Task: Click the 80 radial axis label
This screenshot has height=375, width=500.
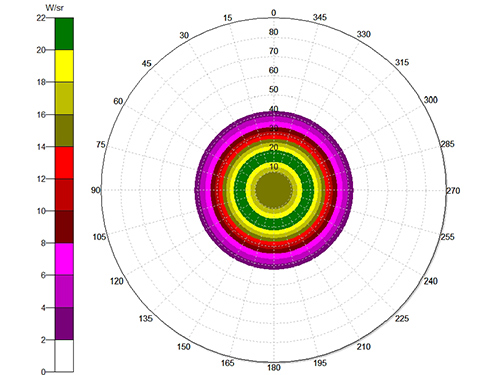Action: (273, 32)
